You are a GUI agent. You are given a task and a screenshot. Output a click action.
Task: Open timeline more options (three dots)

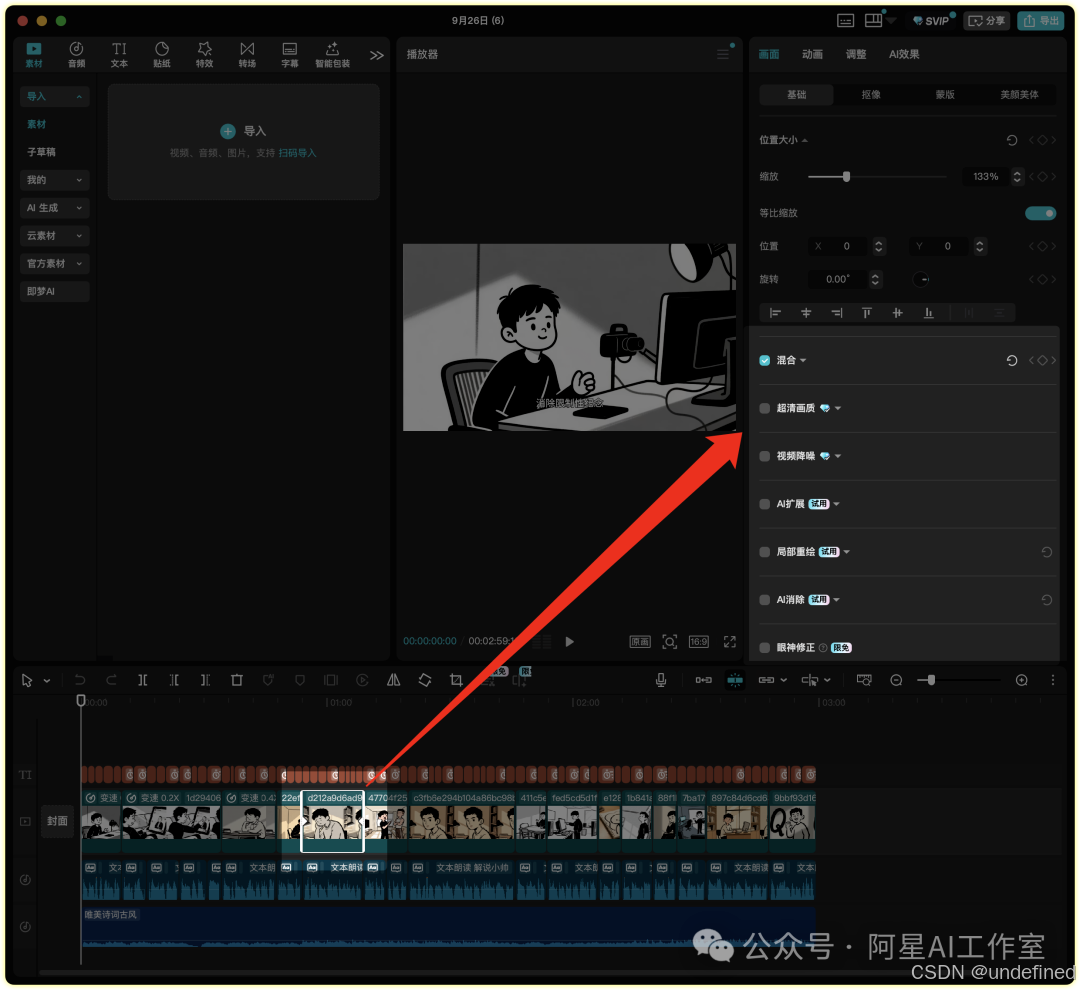pyautogui.click(x=1052, y=680)
